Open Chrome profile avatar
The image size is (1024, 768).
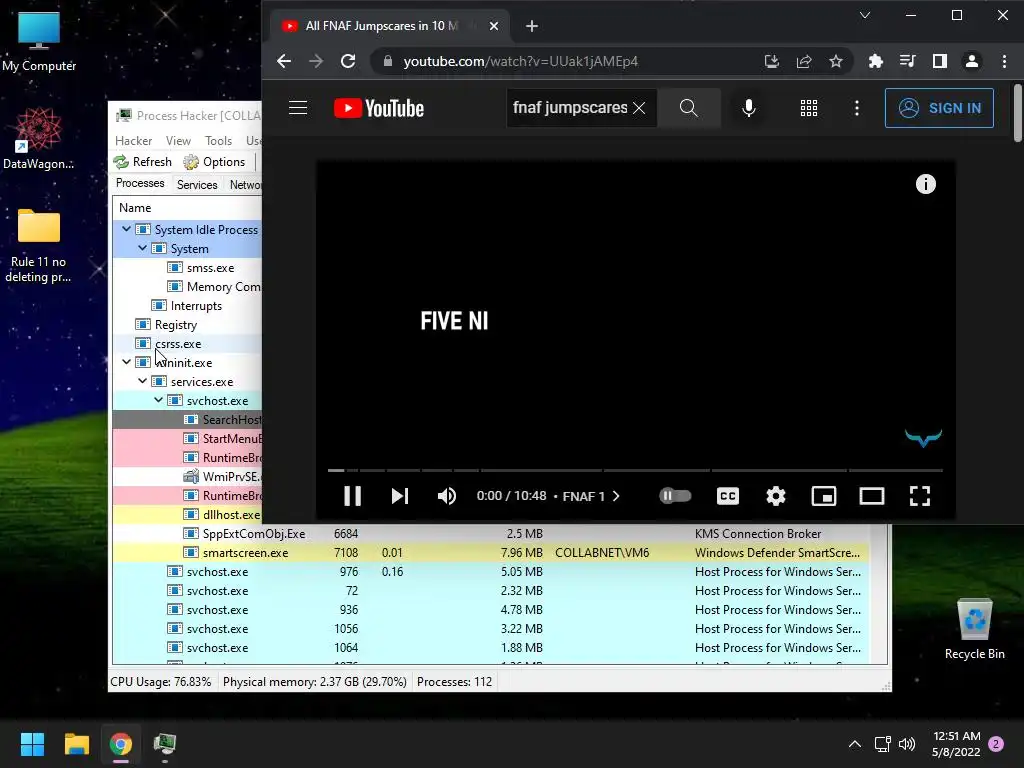[x=972, y=61]
